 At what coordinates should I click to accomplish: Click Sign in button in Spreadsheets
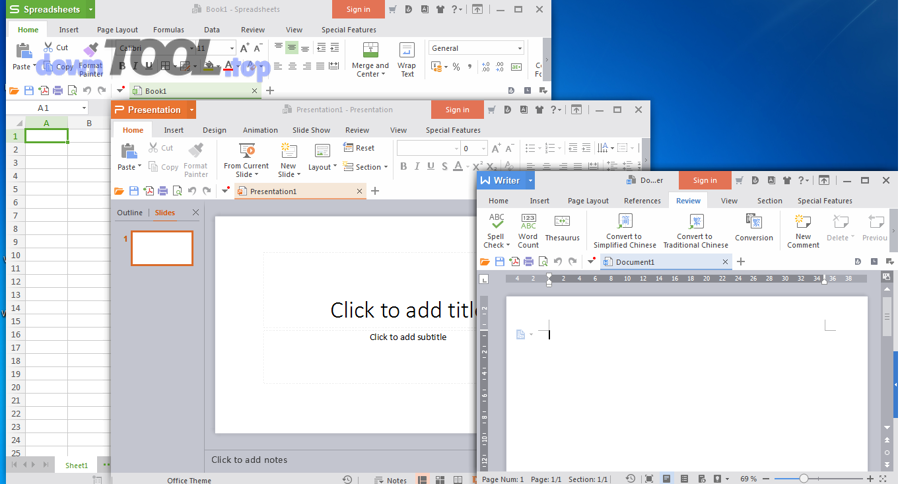tap(358, 9)
